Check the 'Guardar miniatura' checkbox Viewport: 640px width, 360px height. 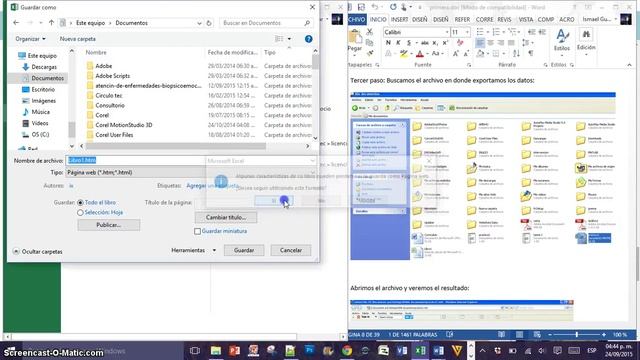(x=198, y=231)
